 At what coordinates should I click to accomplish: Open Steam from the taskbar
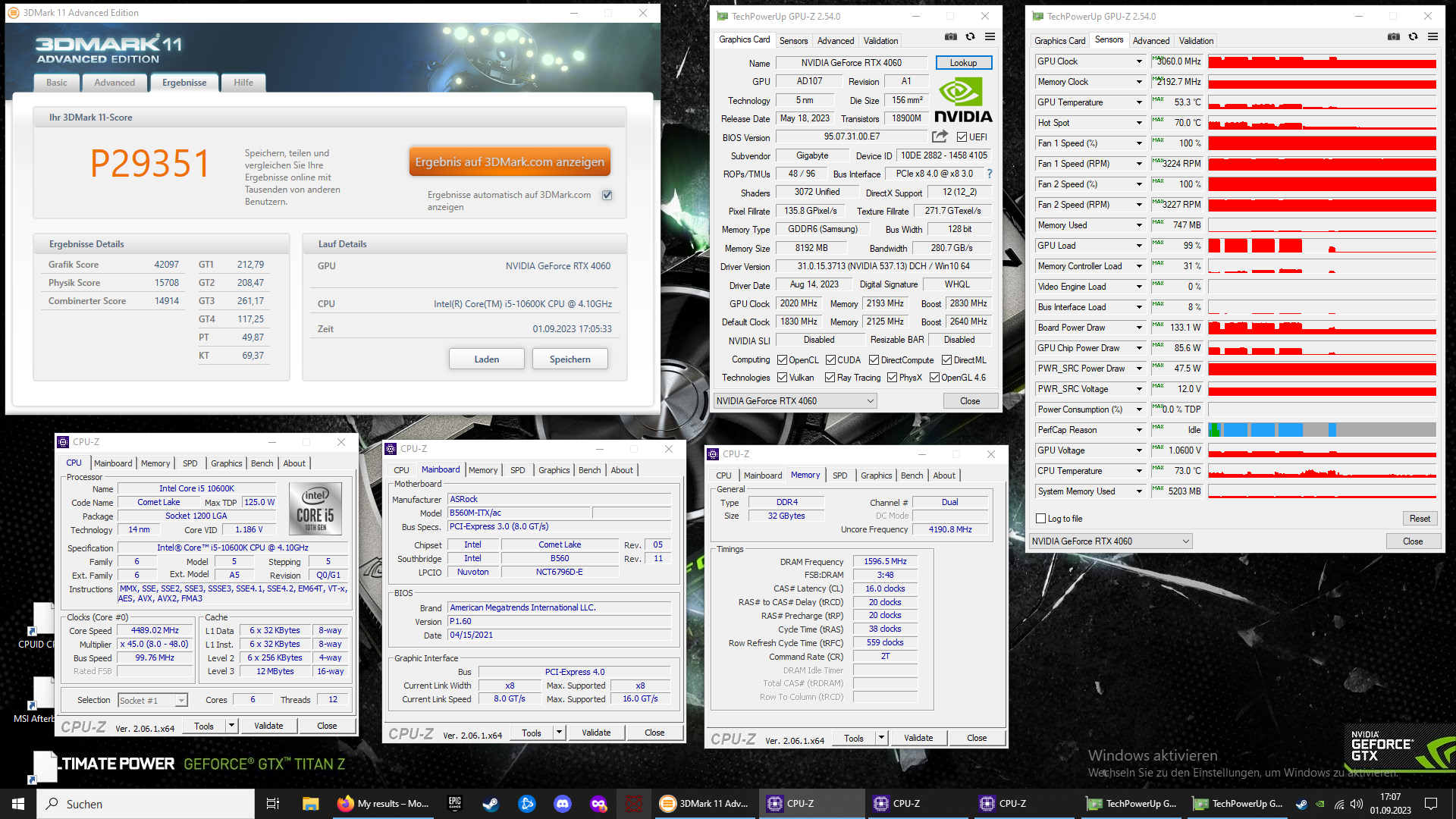tap(491, 804)
